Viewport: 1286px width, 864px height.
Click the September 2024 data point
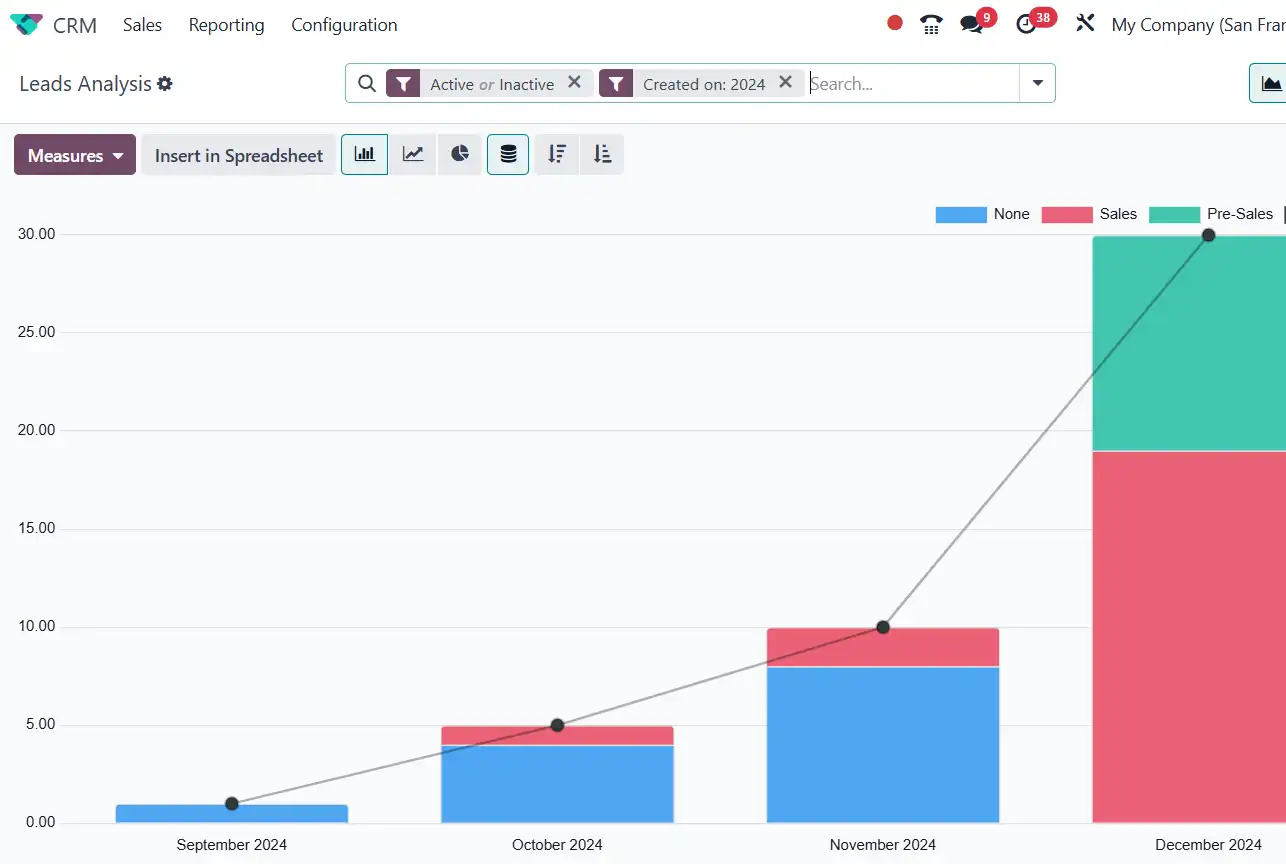tap(232, 803)
